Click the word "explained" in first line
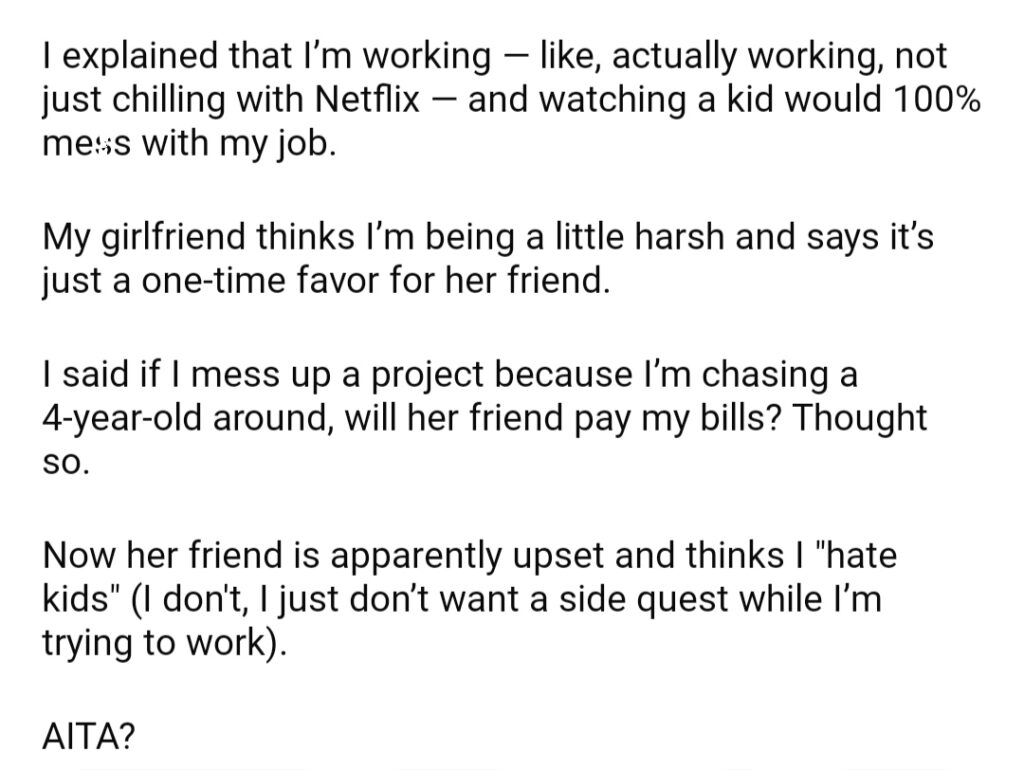This screenshot has width=1024, height=770. coord(140,56)
